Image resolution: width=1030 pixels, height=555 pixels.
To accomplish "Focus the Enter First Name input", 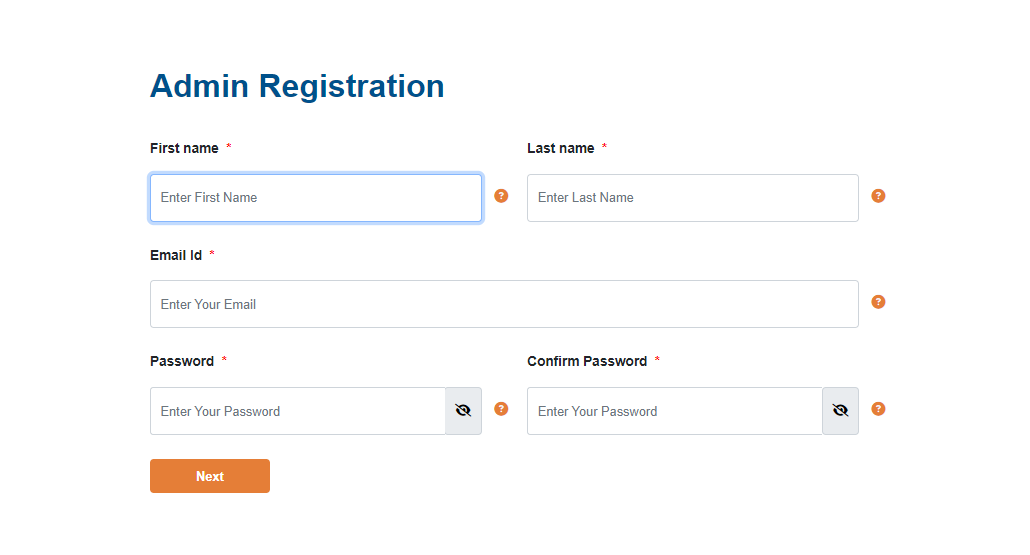I will pos(316,198).
